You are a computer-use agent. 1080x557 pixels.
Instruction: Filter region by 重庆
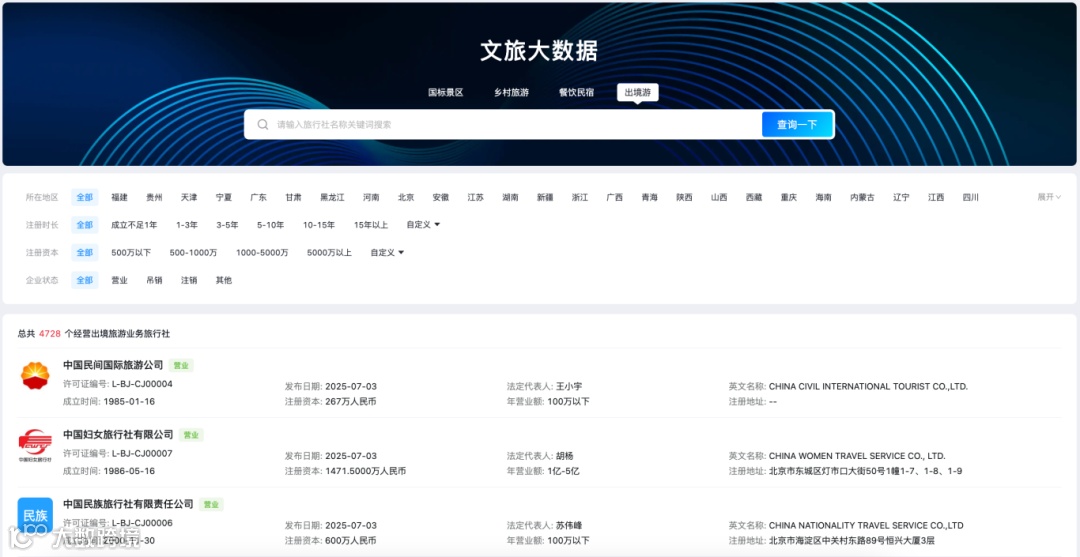click(789, 197)
